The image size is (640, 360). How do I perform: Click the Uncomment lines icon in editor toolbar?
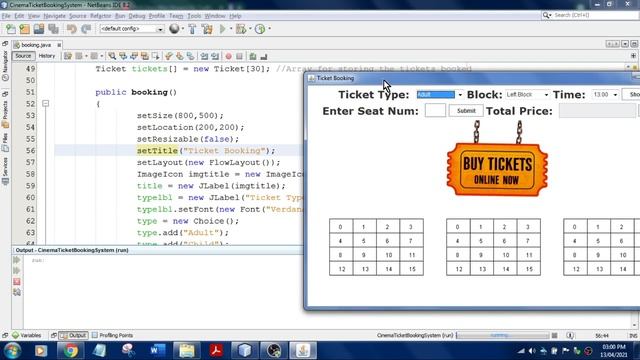(x=264, y=56)
